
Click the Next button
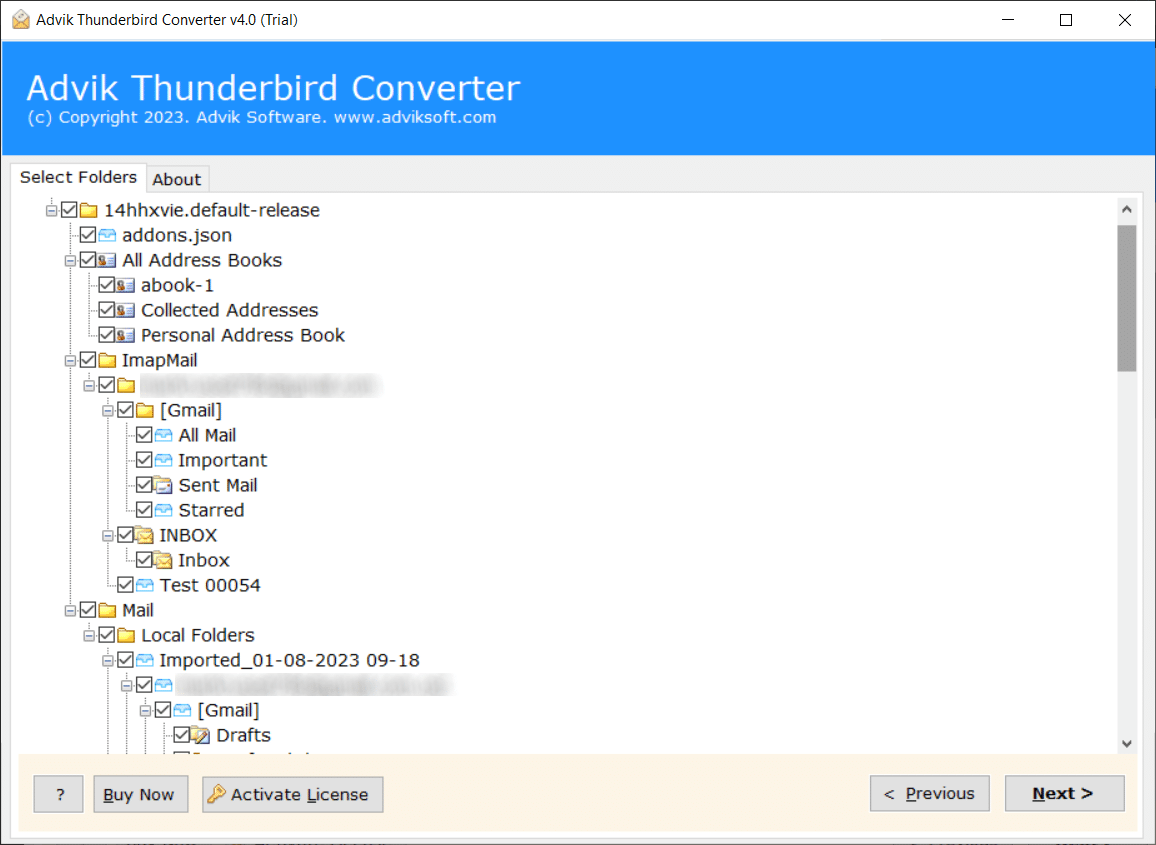1064,793
